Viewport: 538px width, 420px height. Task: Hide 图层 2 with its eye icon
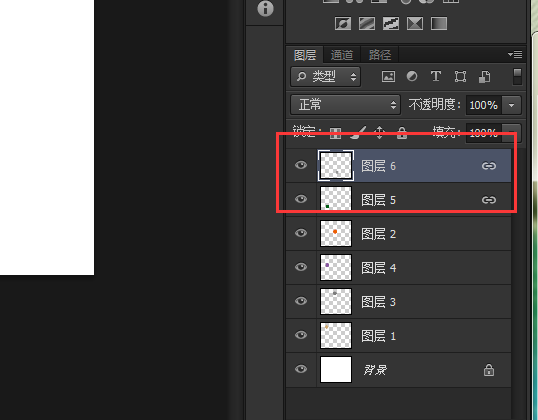pos(301,233)
